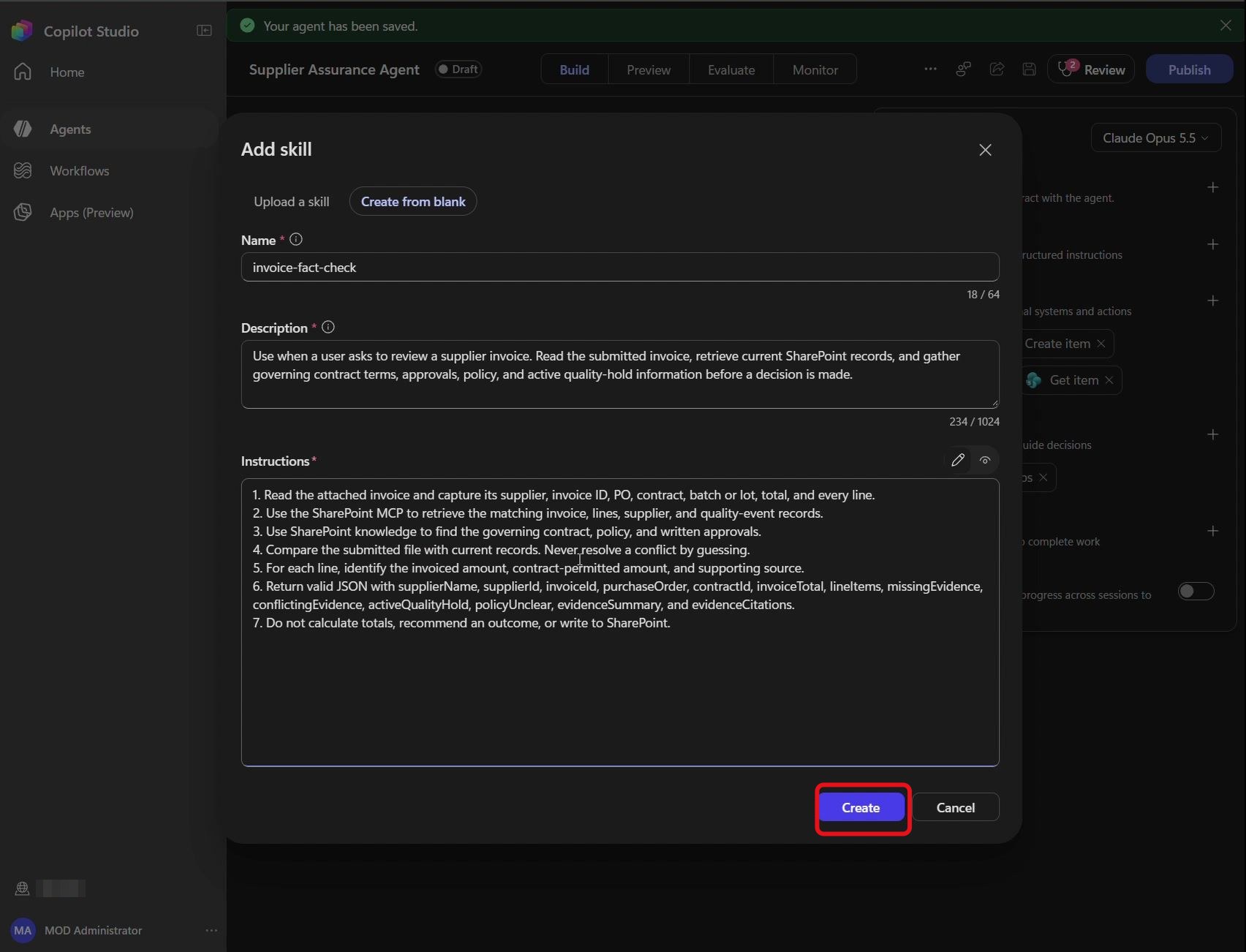Switch to the Preview tab
1246x952 pixels.
[x=649, y=69]
